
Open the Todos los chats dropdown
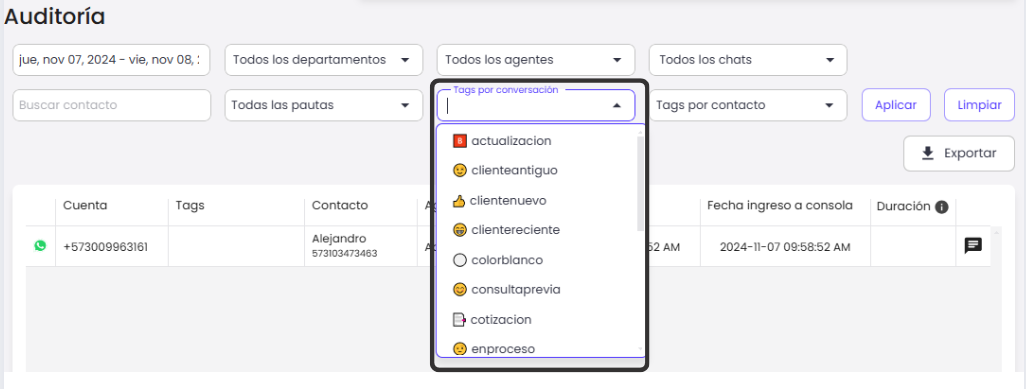coord(748,60)
